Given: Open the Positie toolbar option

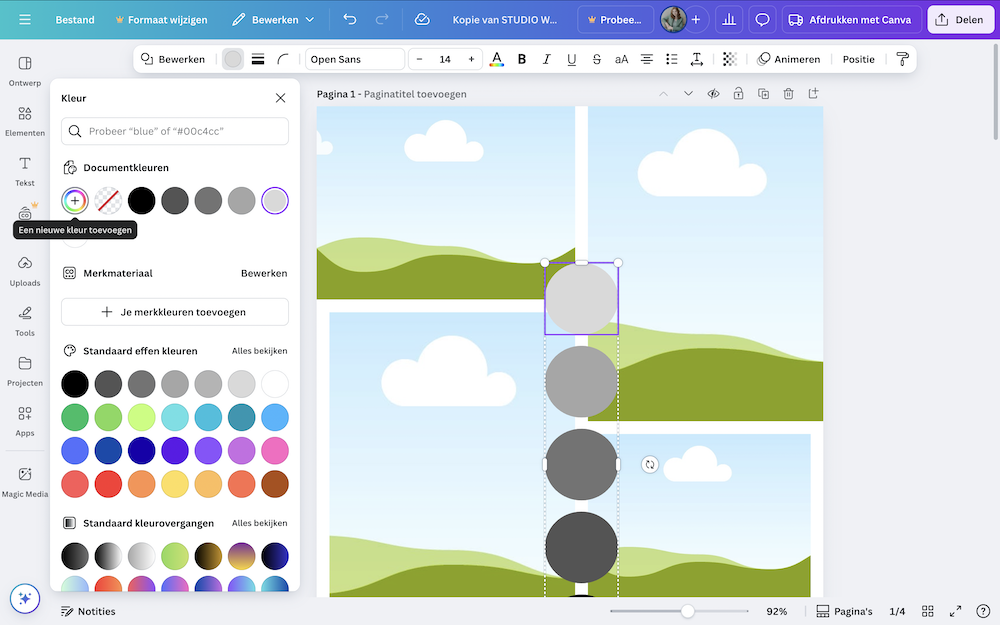Looking at the screenshot, I should coord(858,59).
